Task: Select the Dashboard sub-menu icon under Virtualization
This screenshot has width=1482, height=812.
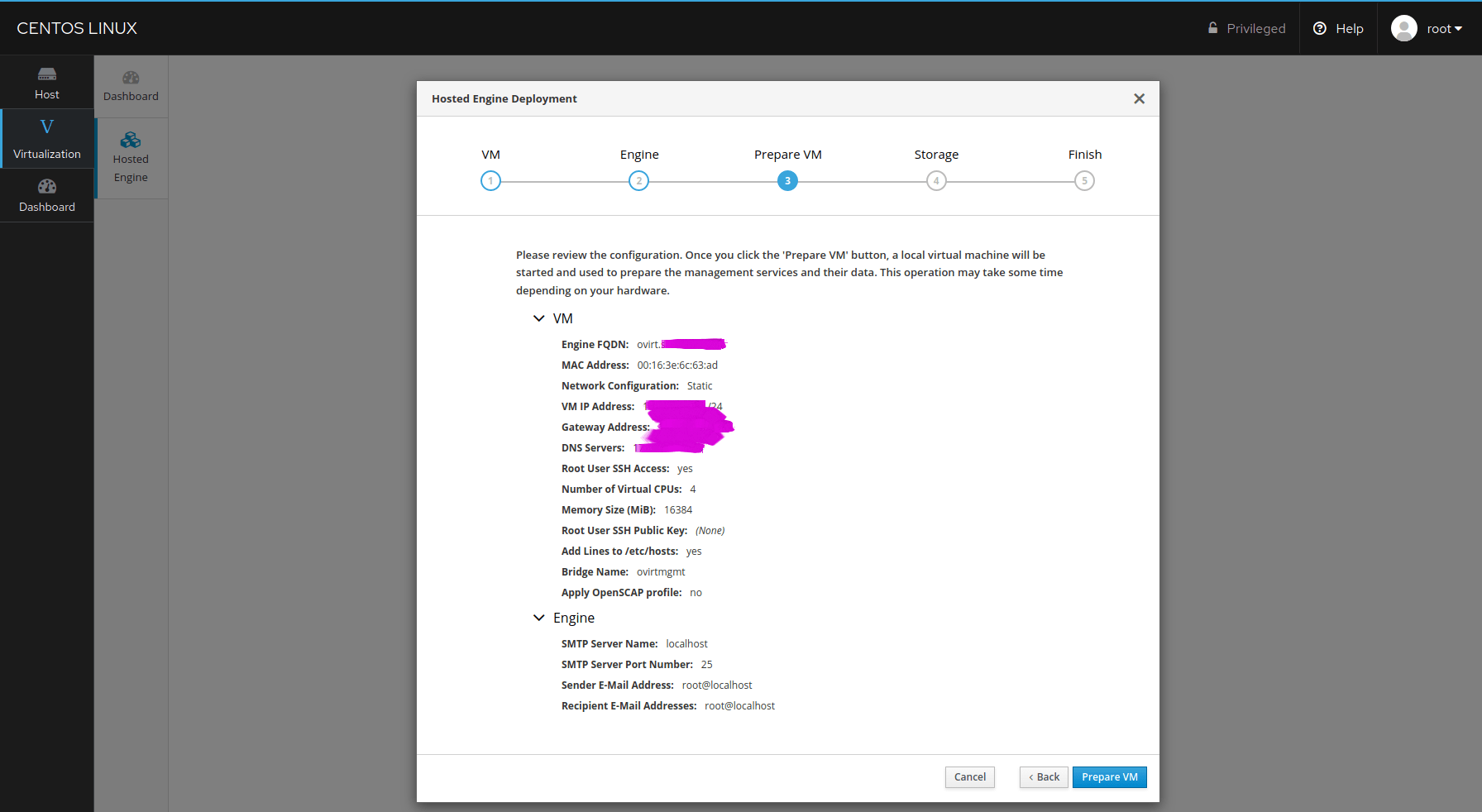Action: [x=130, y=85]
